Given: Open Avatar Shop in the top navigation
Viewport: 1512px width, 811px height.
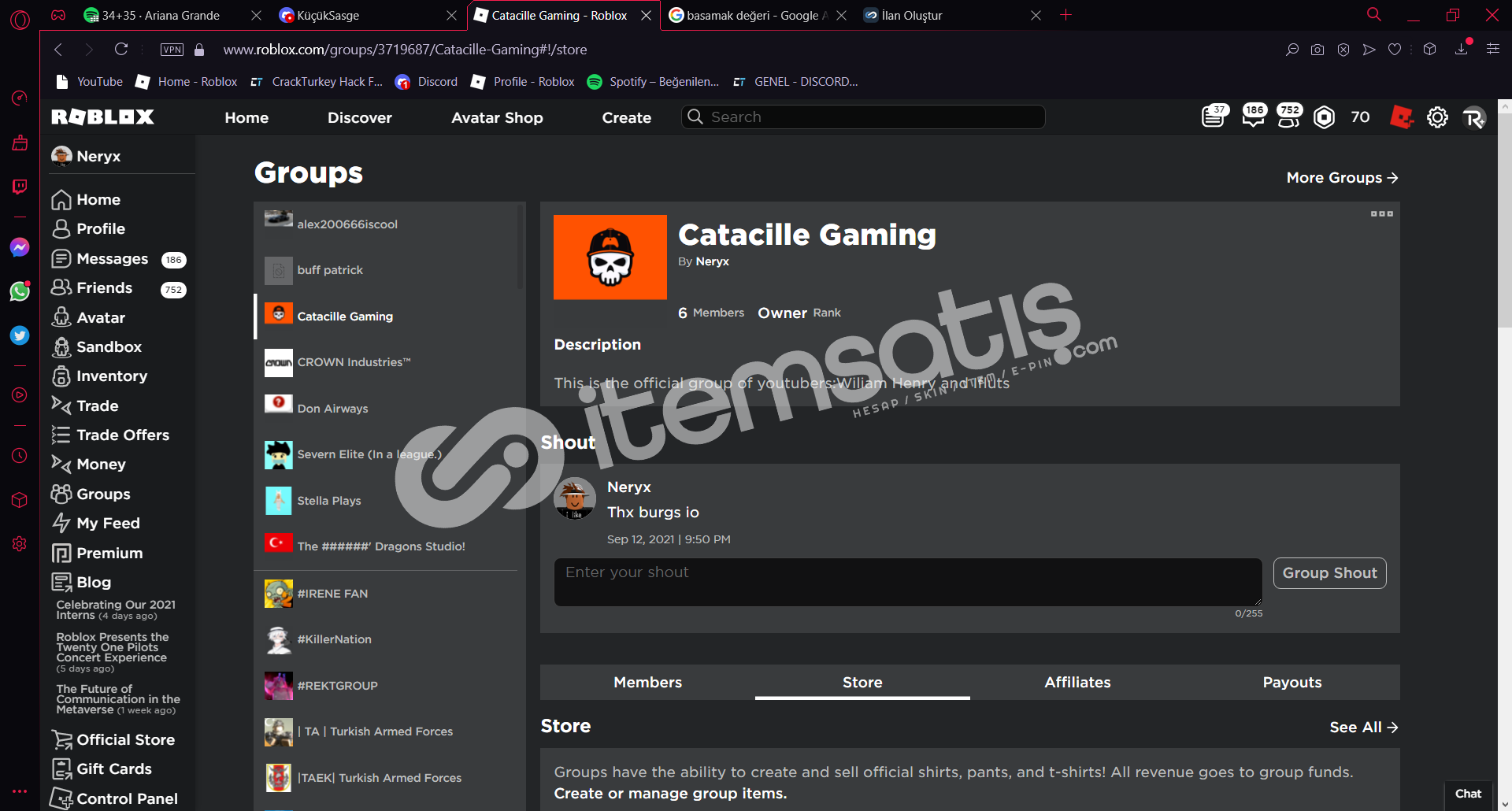Looking at the screenshot, I should [497, 117].
